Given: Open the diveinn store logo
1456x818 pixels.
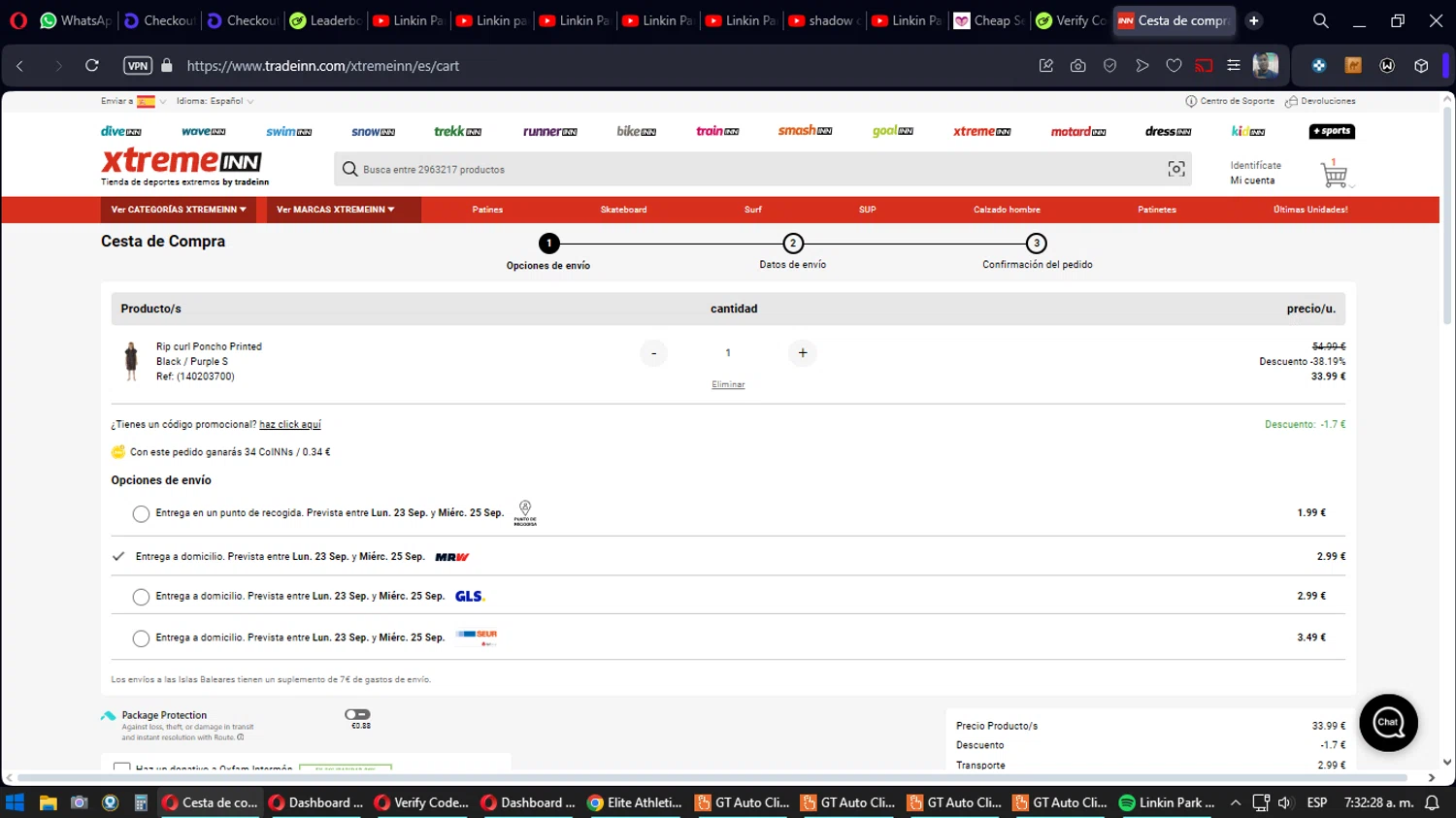Looking at the screenshot, I should click(121, 131).
